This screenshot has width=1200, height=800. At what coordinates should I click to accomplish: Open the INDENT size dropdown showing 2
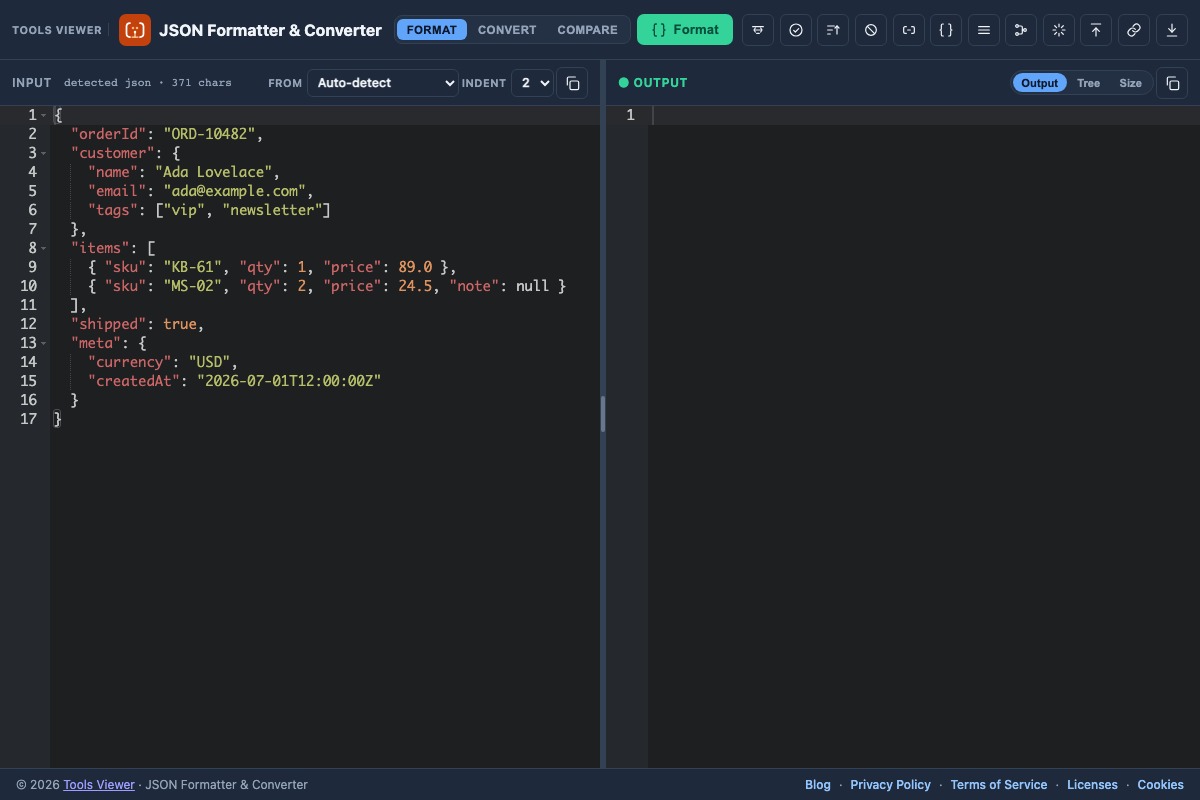(532, 83)
